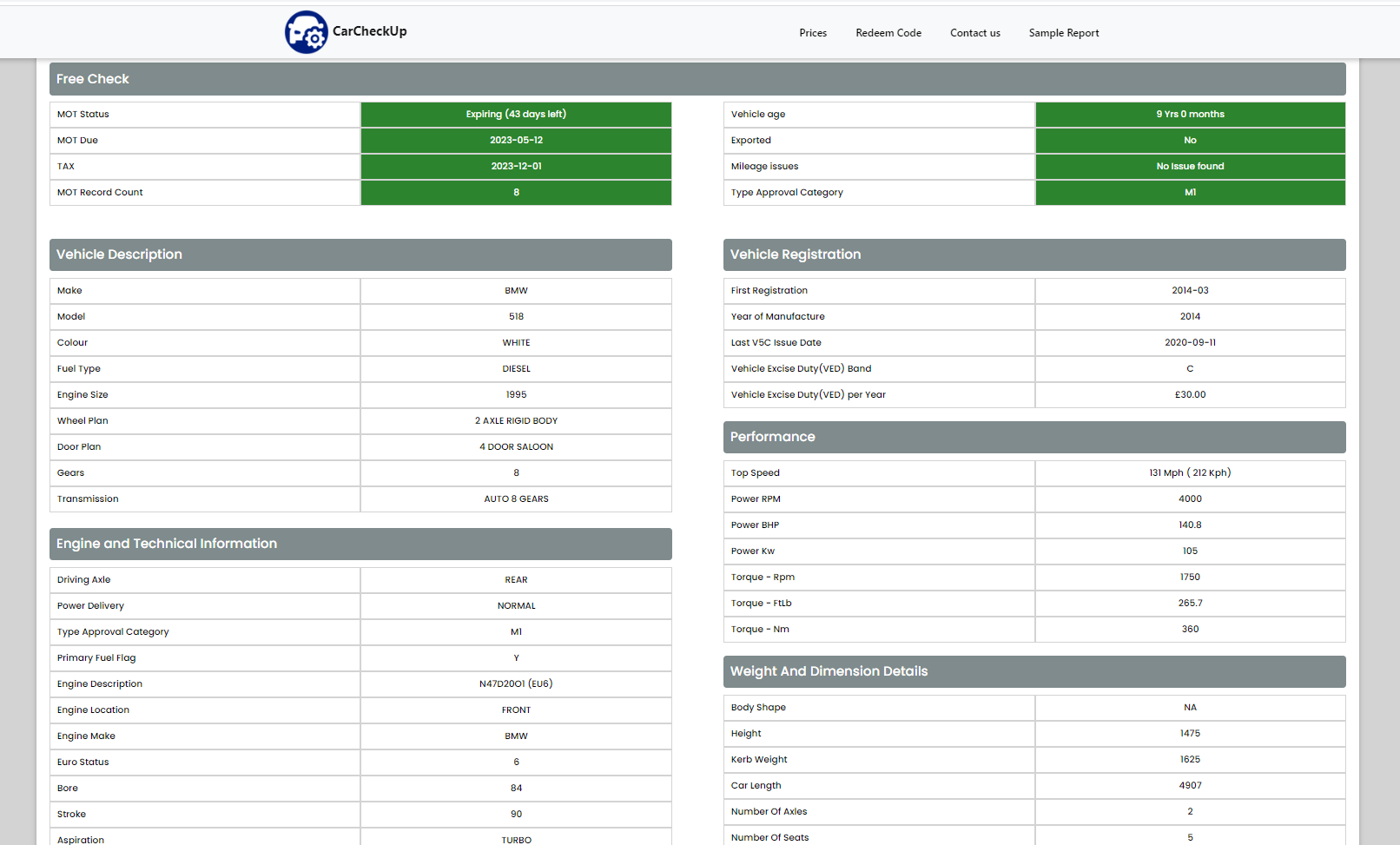Click Engine and Technical Information header
The image size is (1400, 845).
[x=360, y=544]
